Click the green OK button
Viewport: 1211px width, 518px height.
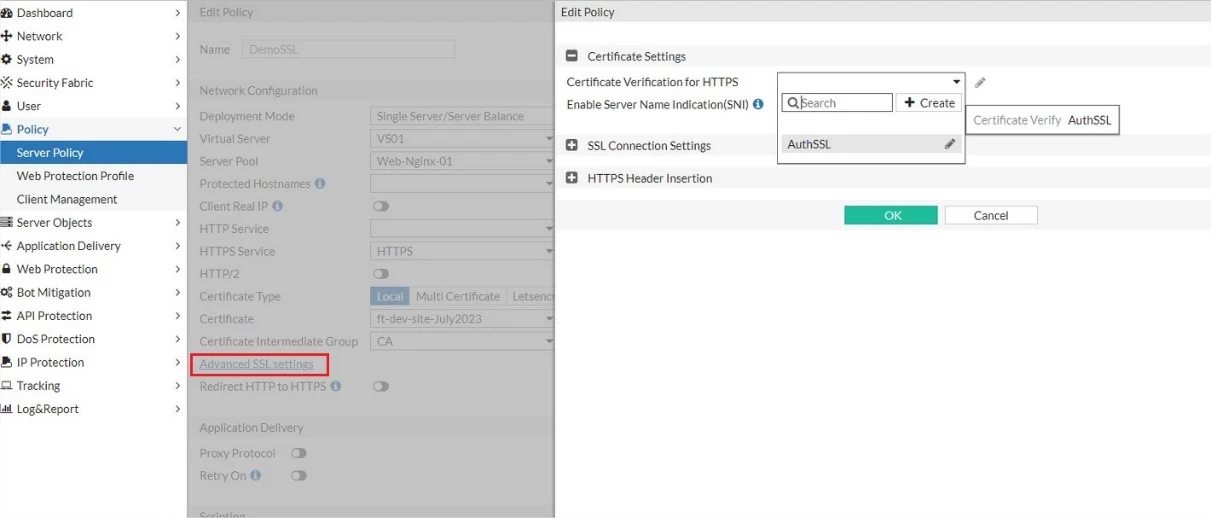[891, 215]
